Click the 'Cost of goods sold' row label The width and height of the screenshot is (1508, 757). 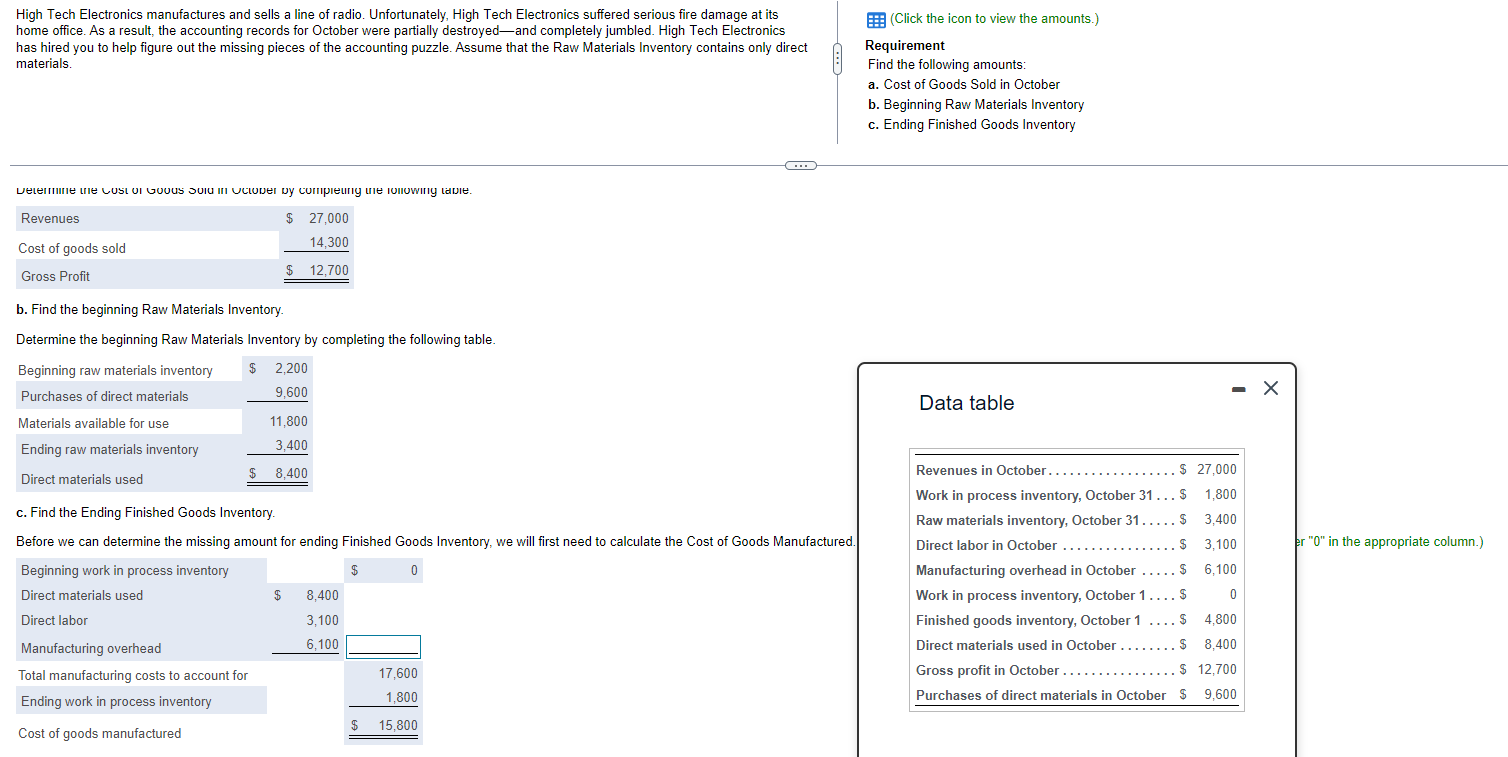pos(72,248)
